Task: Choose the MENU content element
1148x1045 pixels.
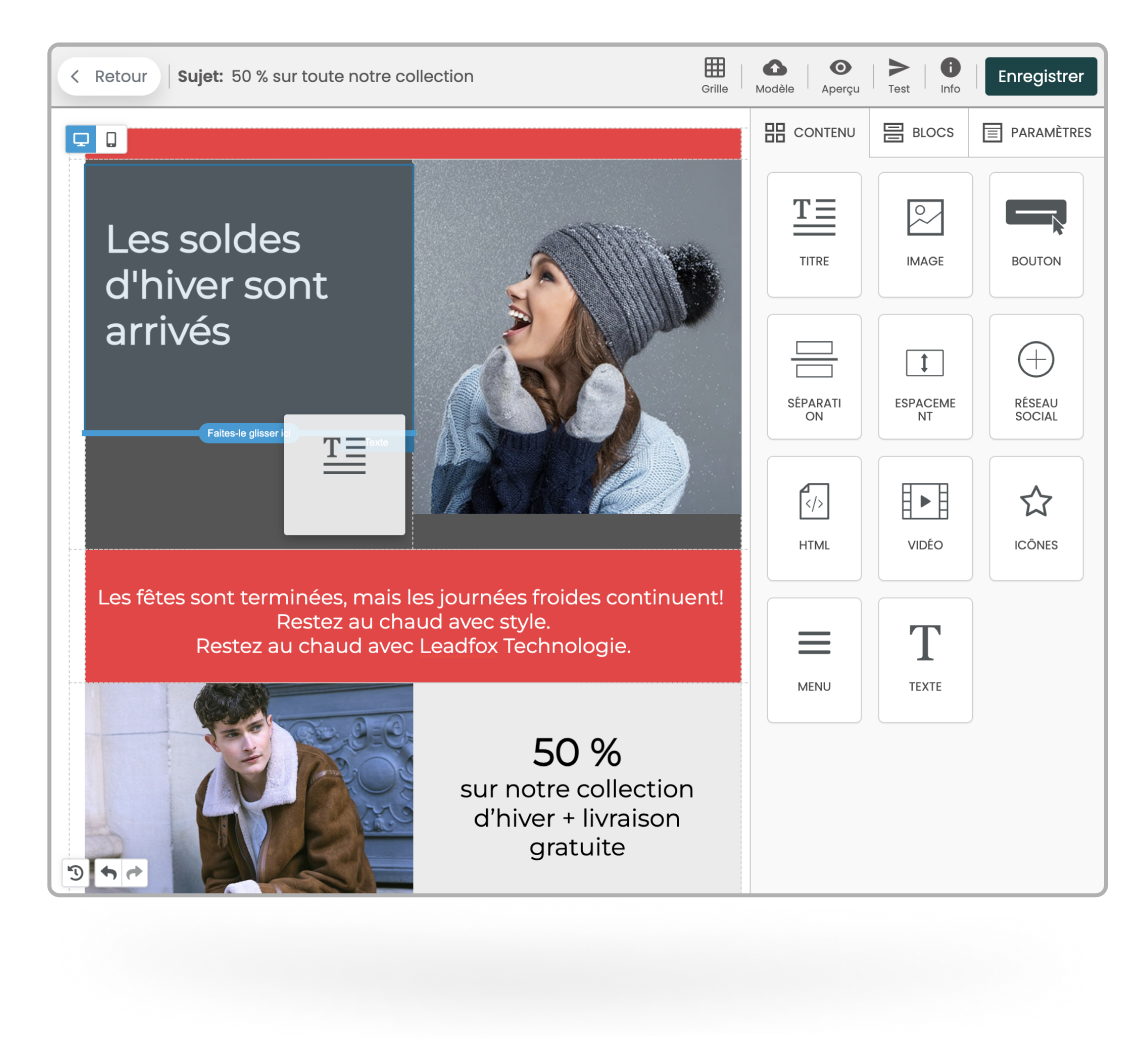Action: 814,661
